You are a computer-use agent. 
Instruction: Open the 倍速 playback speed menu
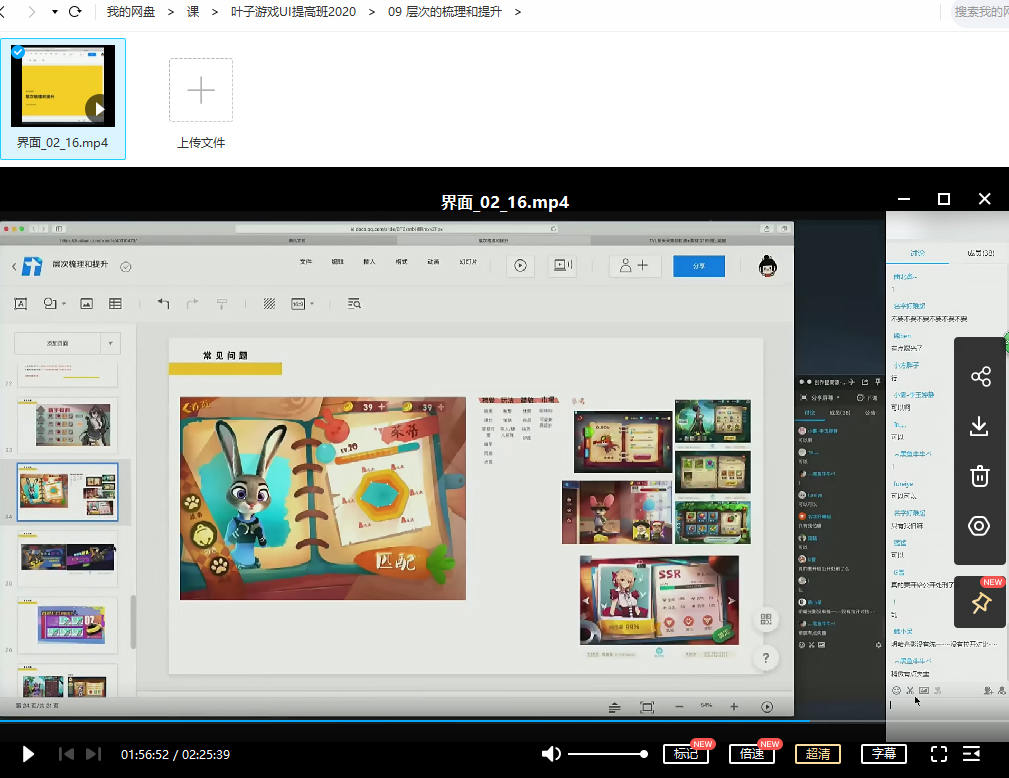pos(752,754)
